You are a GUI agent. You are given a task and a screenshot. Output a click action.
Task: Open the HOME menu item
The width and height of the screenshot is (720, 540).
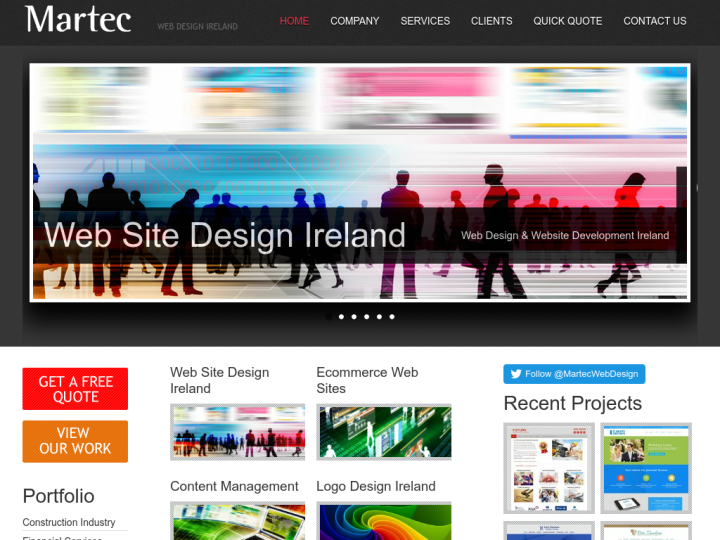294,21
